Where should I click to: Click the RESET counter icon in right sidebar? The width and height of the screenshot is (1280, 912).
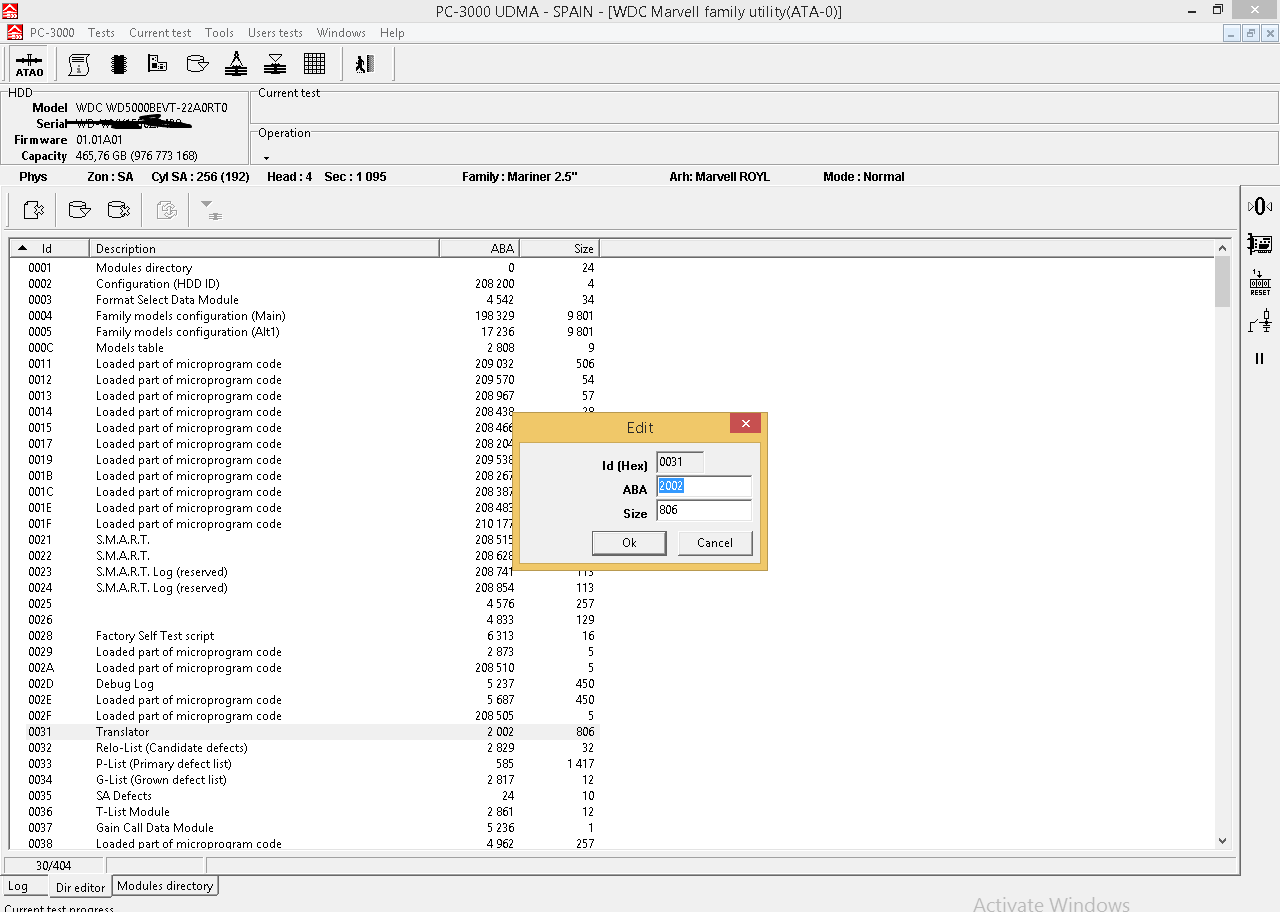[x=1260, y=283]
